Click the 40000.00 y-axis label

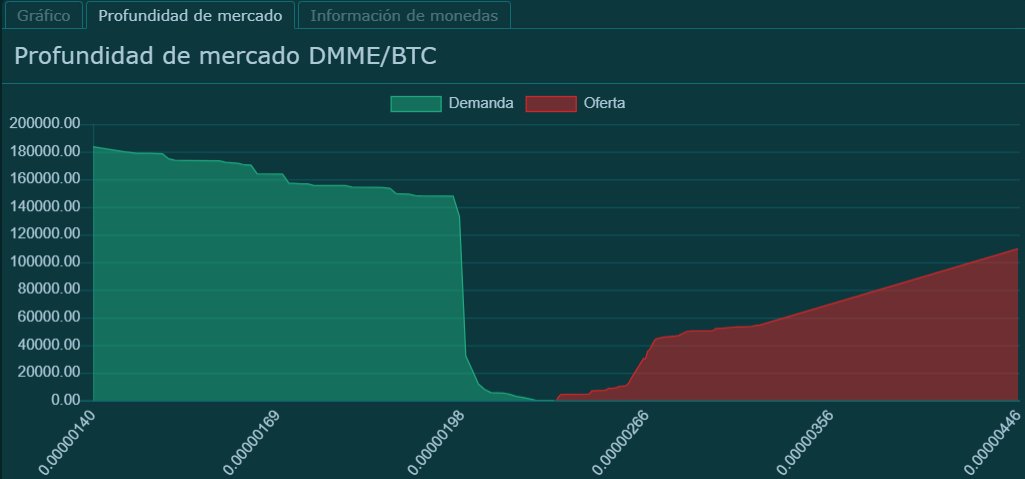(x=48, y=344)
